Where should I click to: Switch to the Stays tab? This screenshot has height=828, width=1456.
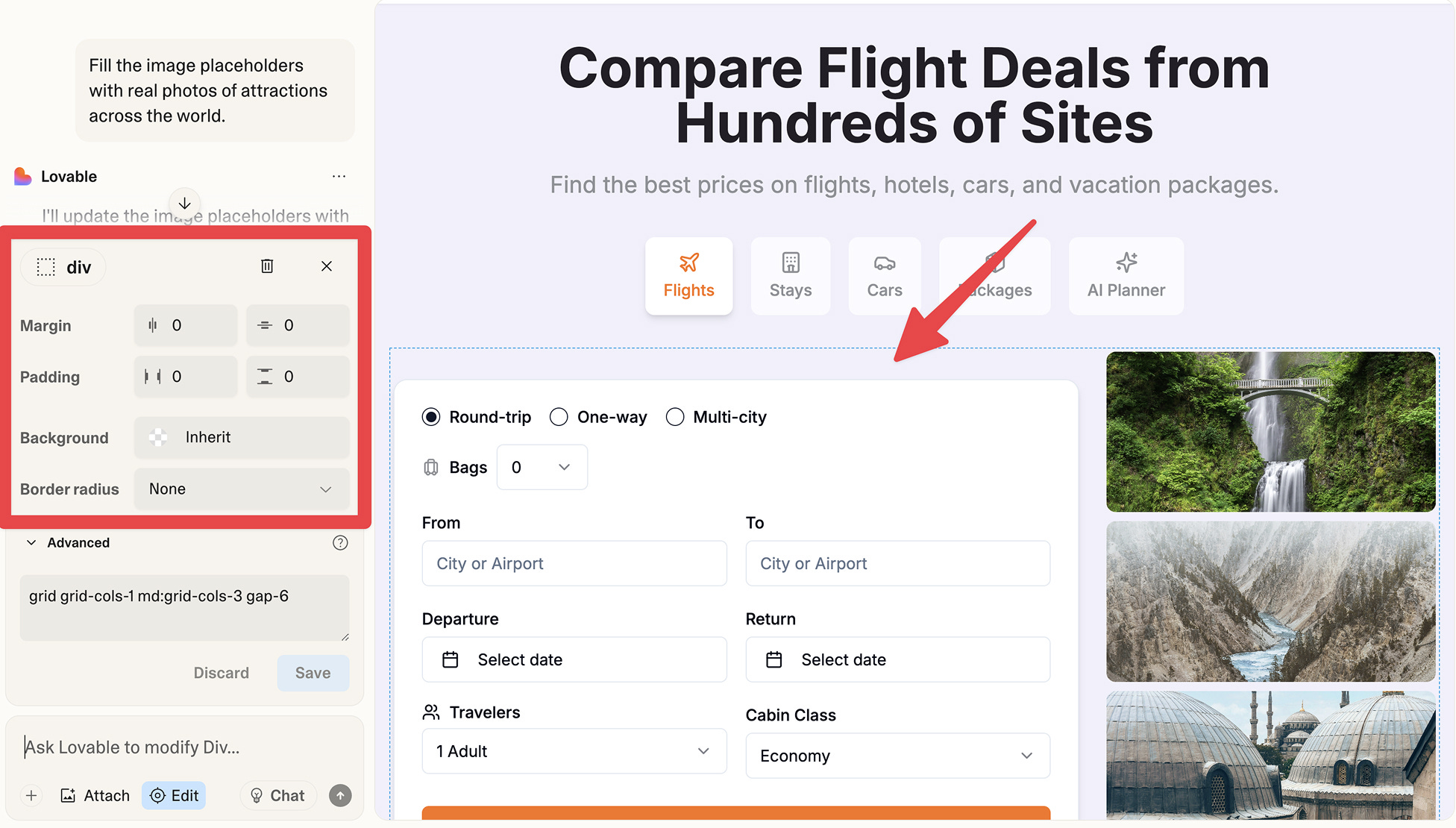(790, 276)
